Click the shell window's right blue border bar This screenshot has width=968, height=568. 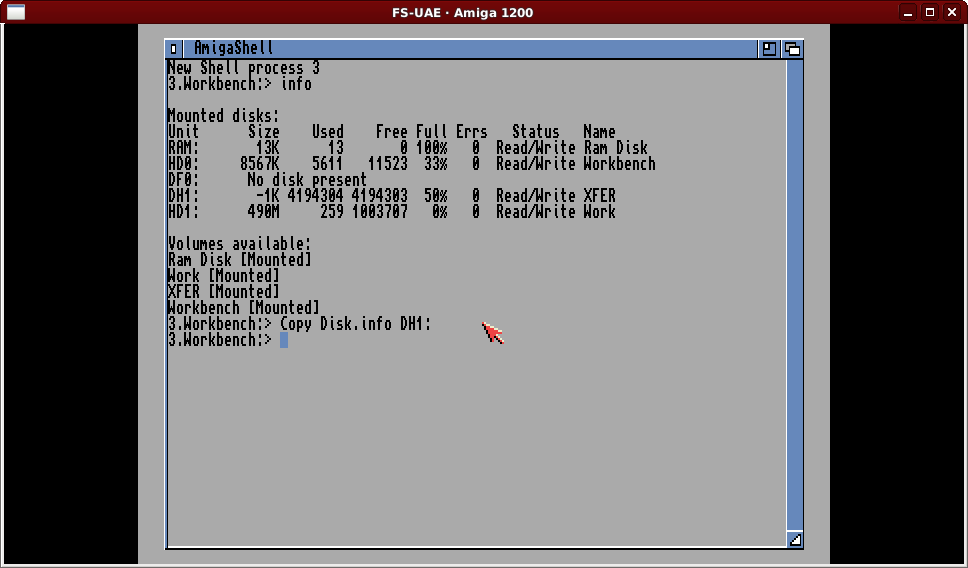tap(795, 300)
